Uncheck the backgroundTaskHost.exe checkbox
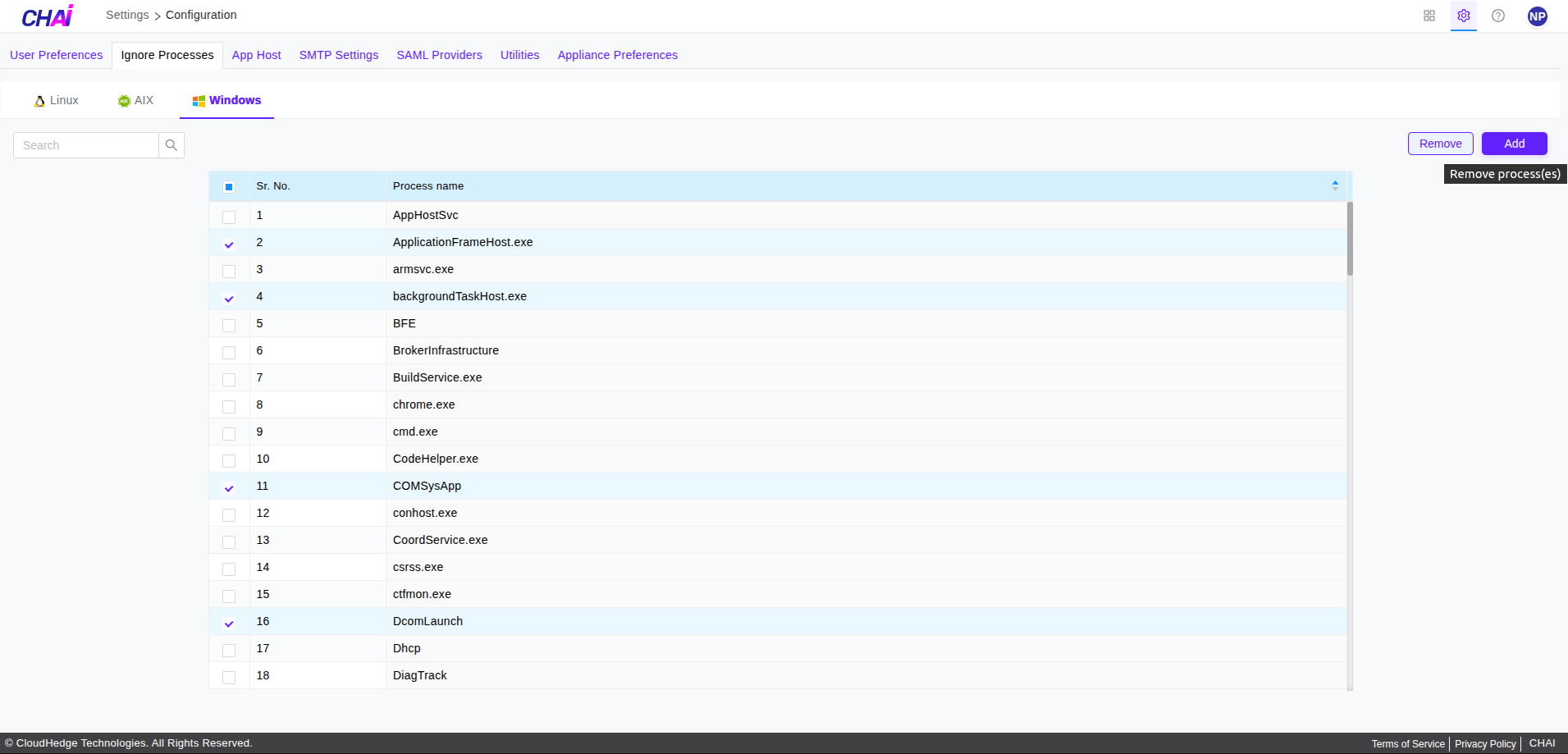 coord(229,298)
